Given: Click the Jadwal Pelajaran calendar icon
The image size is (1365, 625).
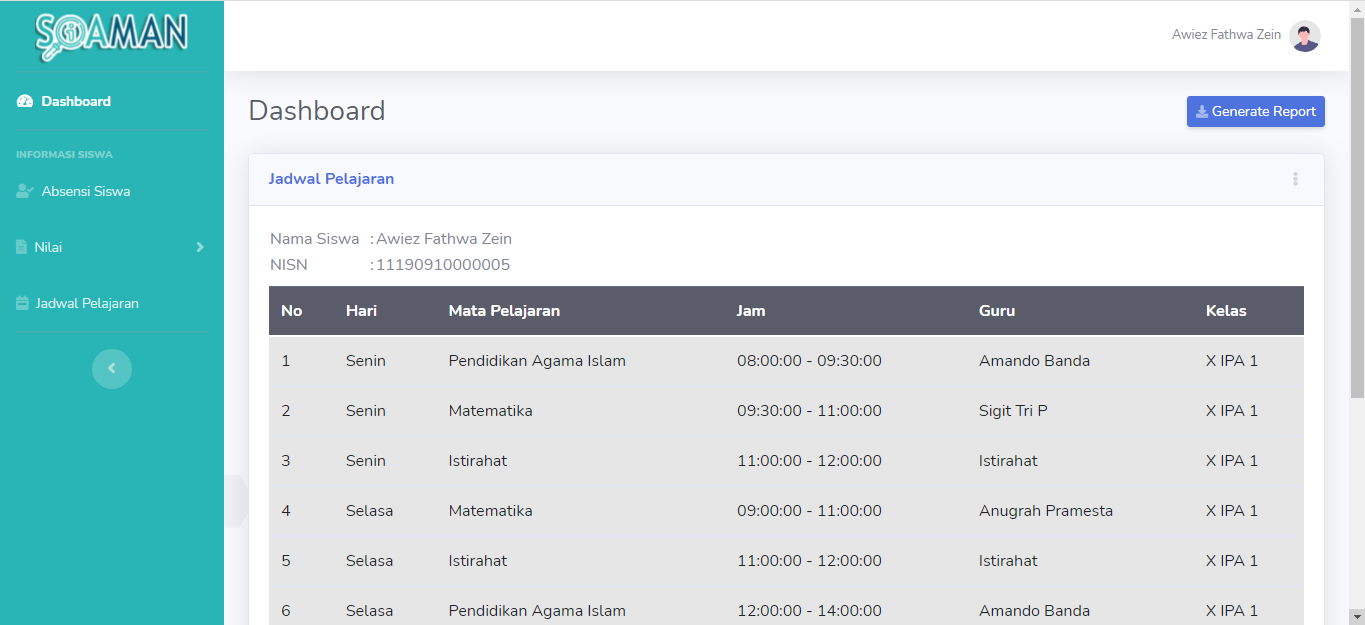Looking at the screenshot, I should (22, 303).
